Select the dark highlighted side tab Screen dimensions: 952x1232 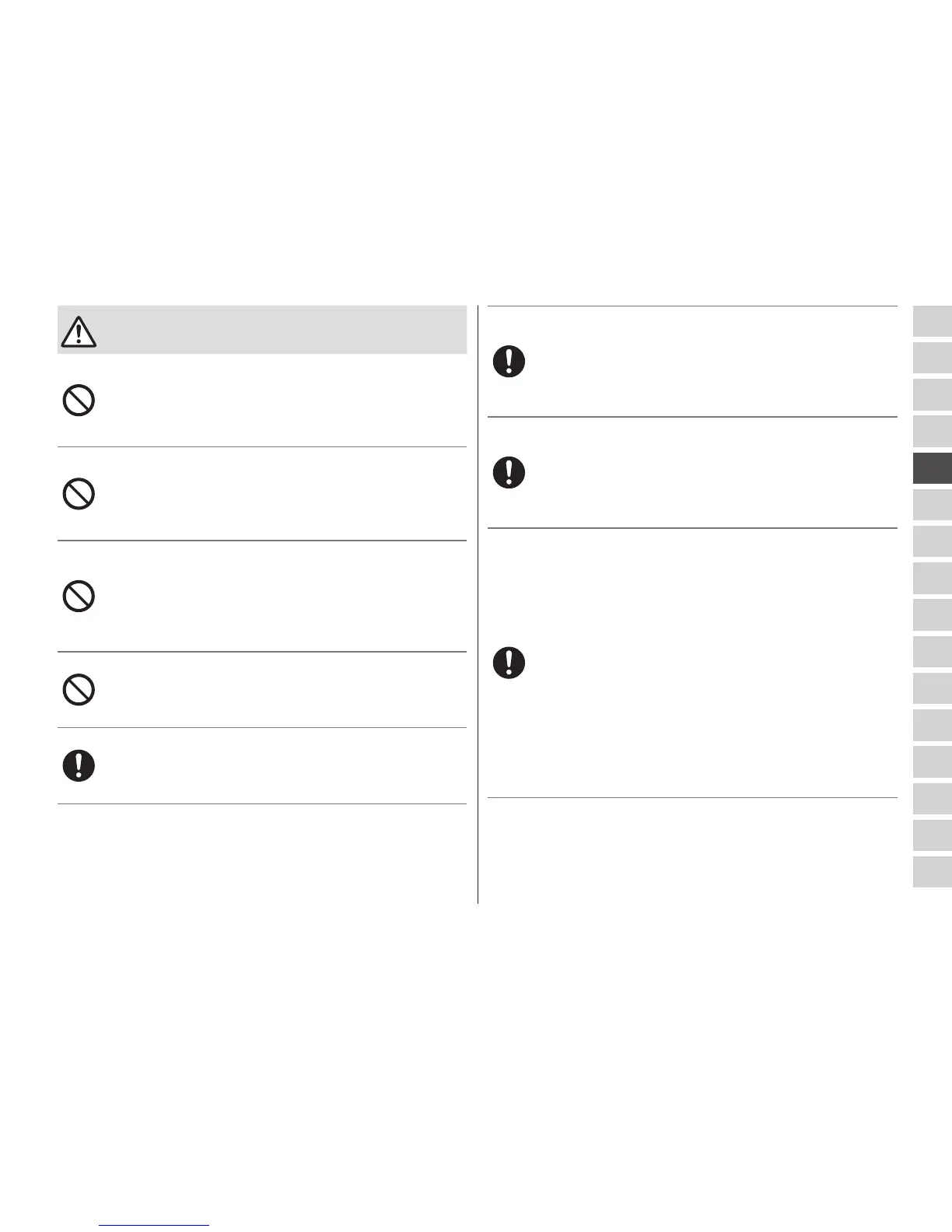tap(932, 469)
